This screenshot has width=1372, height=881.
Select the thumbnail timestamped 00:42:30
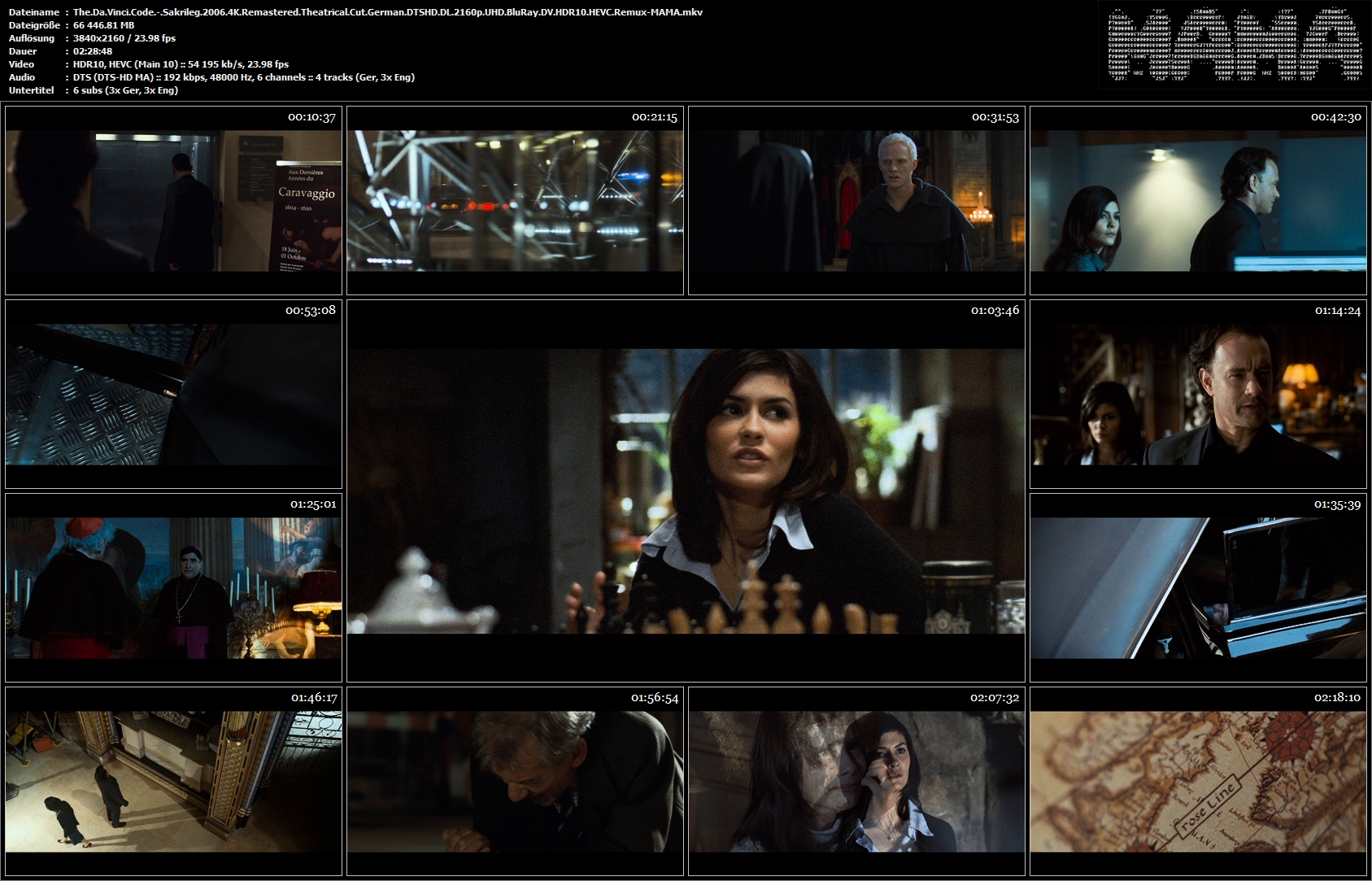point(1198,200)
